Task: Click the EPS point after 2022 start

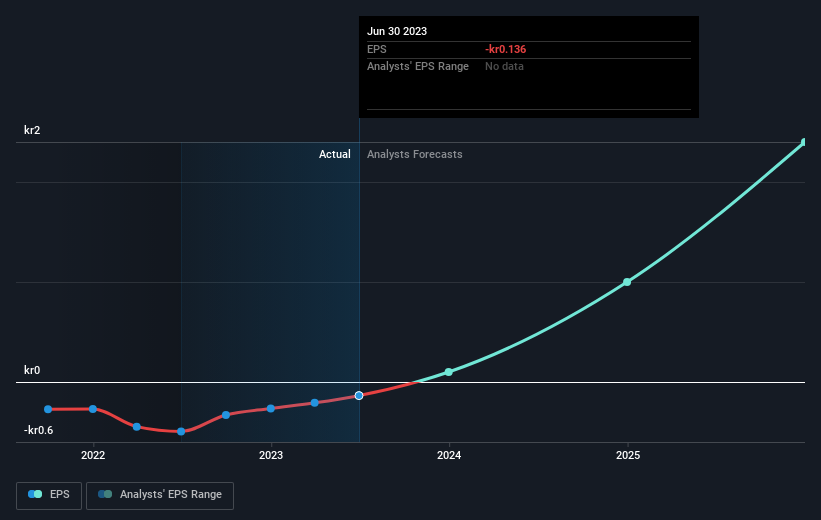Action: pyautogui.click(x=137, y=427)
